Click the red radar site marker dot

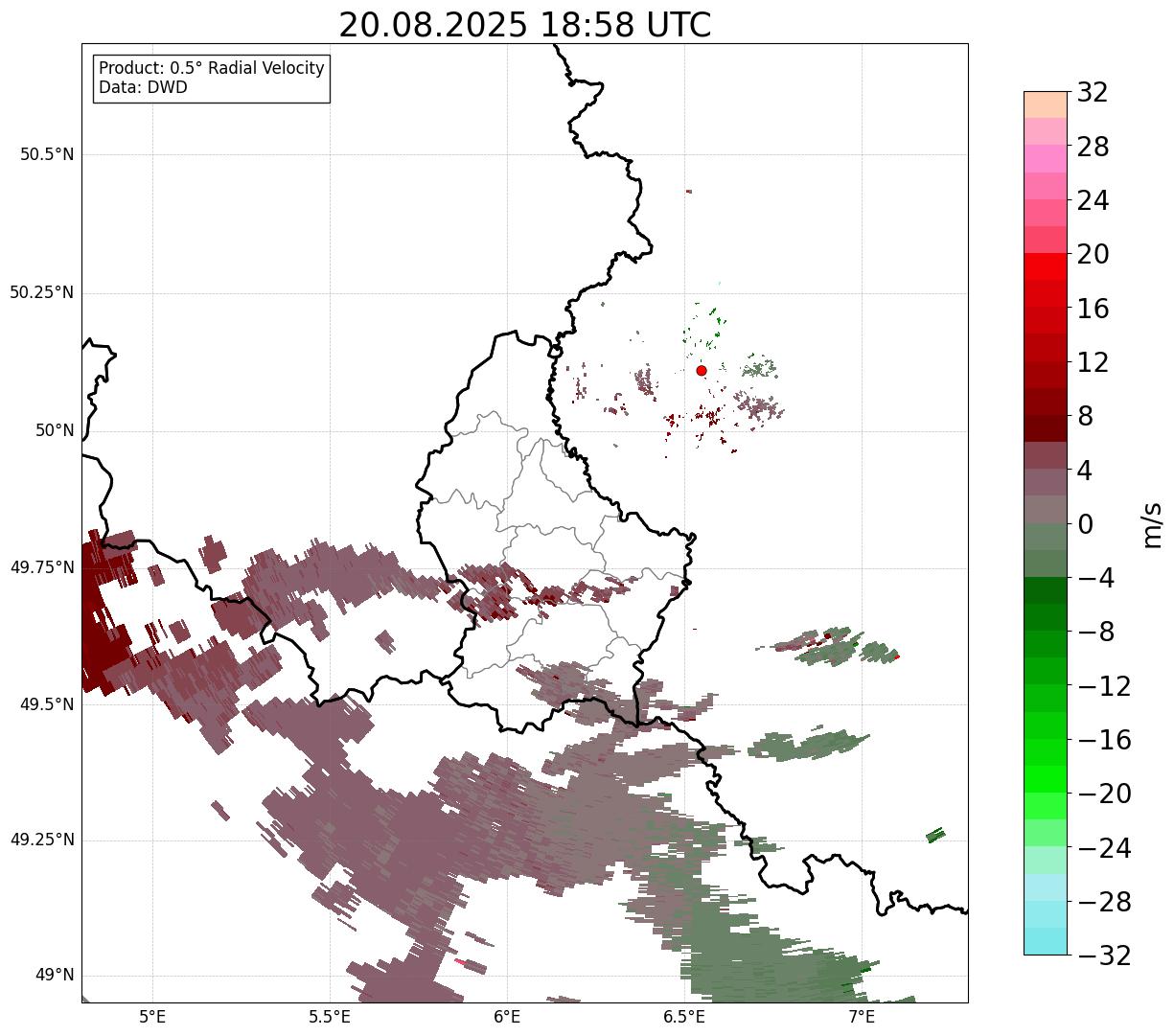[702, 370]
